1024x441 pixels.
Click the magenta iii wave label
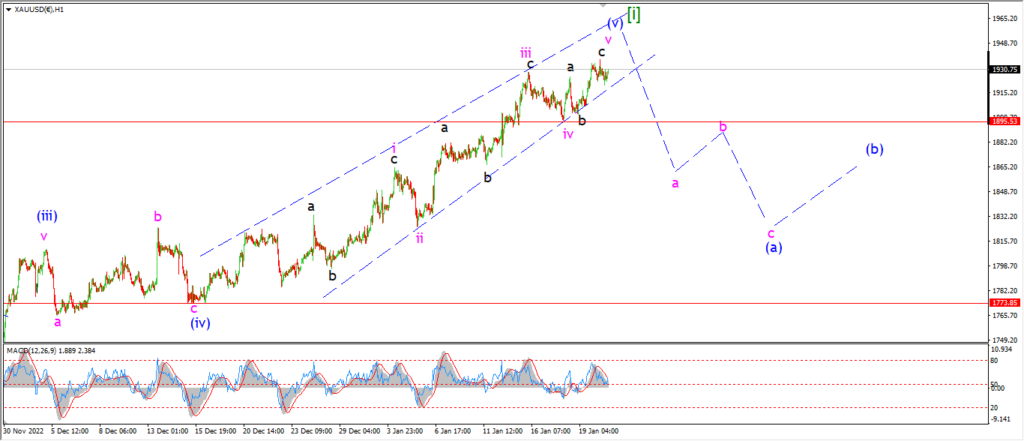pos(526,52)
